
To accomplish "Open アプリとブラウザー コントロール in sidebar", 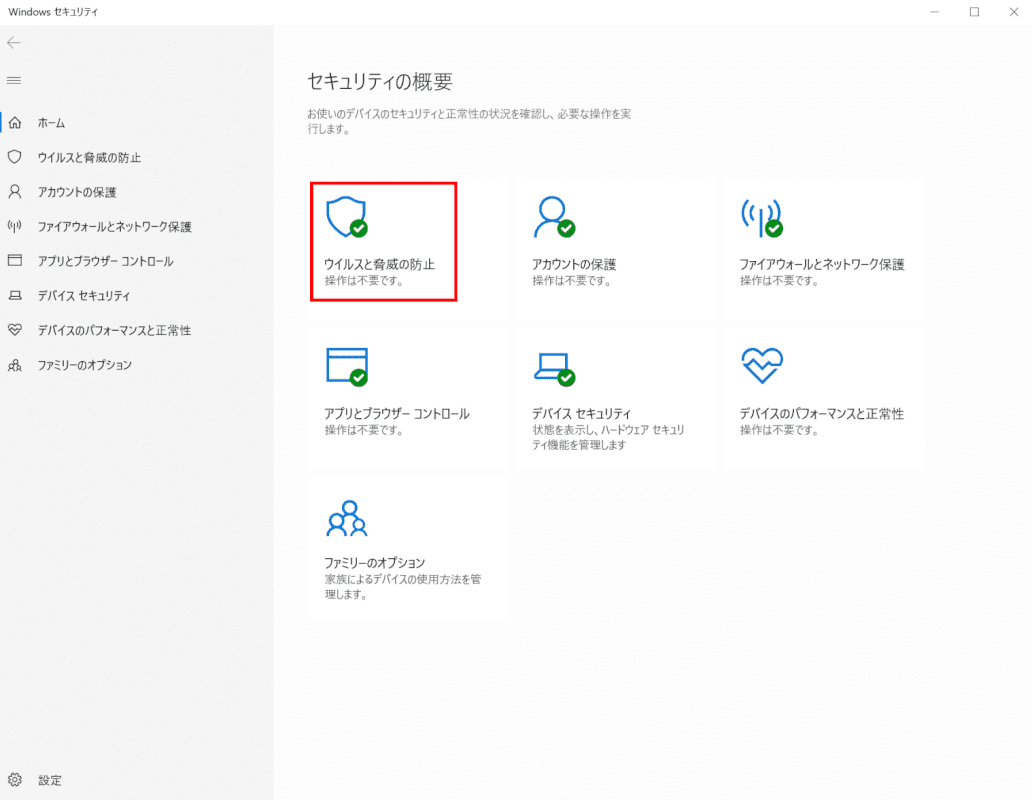I will pos(105,261).
